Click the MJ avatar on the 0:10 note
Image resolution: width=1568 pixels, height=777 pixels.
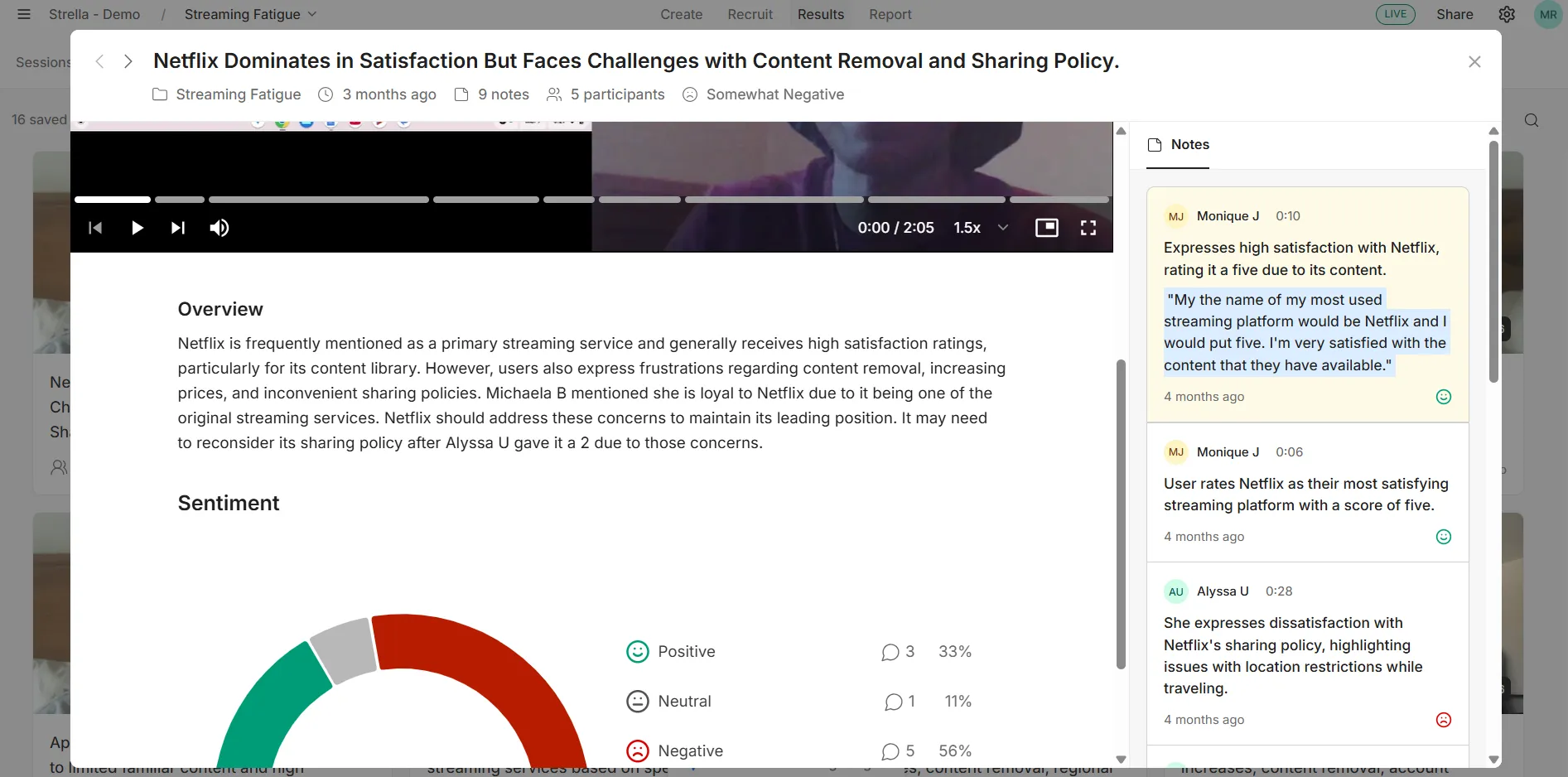[x=1176, y=216]
